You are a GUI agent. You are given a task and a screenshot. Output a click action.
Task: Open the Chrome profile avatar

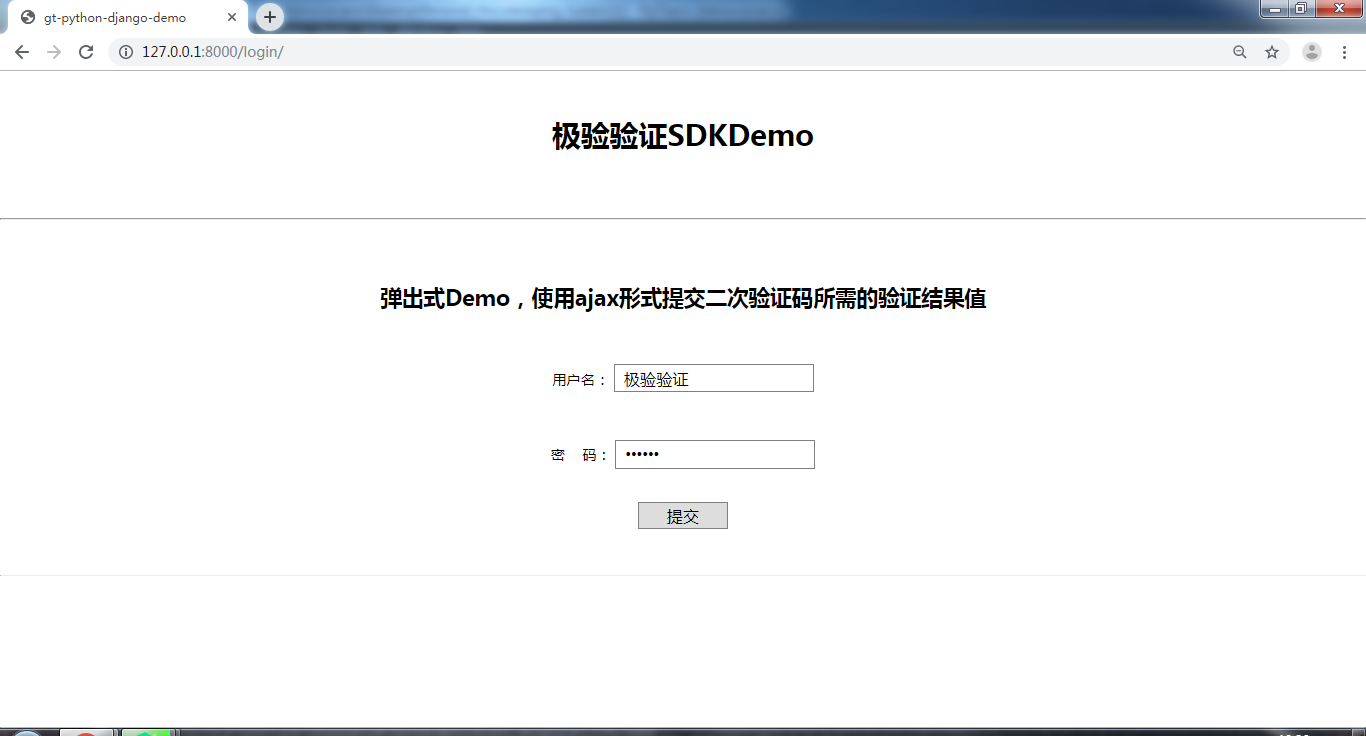(1312, 52)
